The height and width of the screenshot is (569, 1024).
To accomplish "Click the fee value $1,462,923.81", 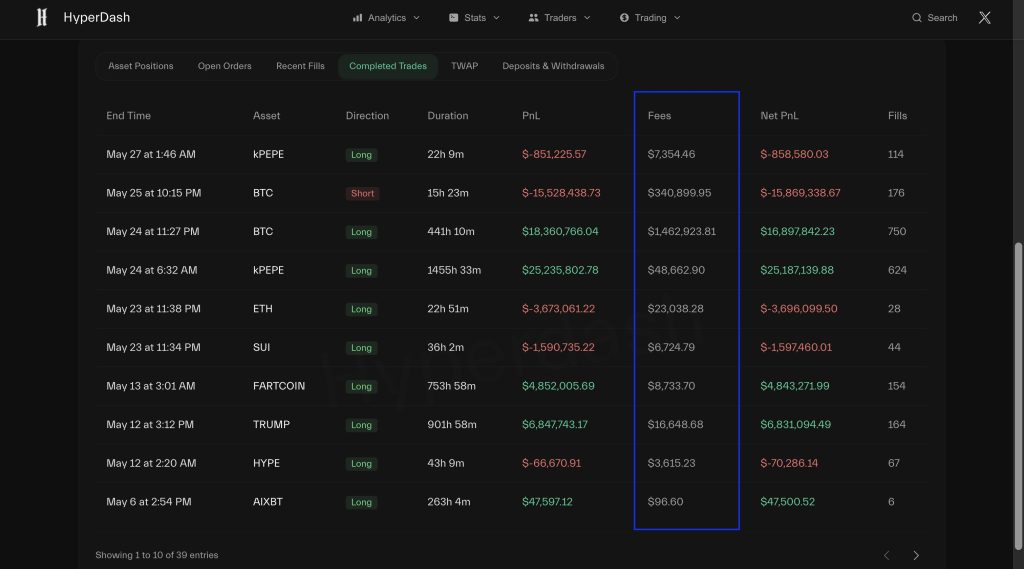I will 681,231.
